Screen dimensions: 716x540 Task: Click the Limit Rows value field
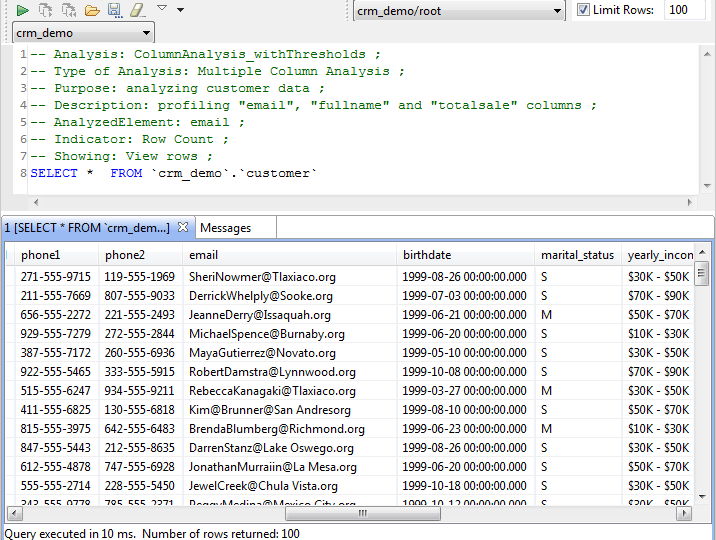coord(685,10)
